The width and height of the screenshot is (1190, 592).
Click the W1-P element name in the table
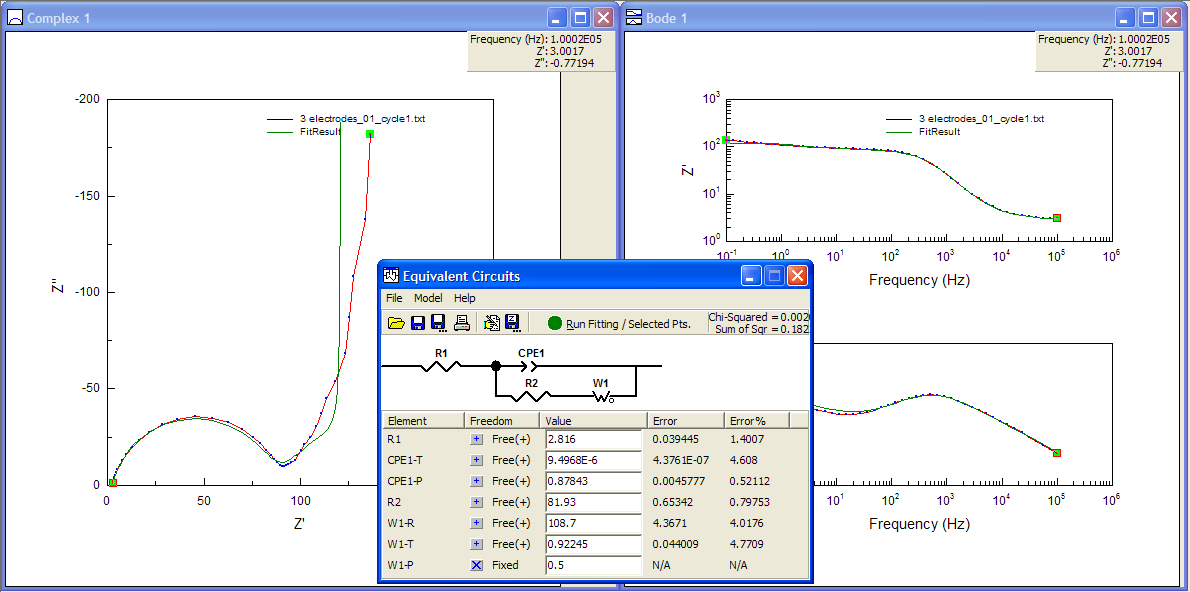tap(399, 565)
